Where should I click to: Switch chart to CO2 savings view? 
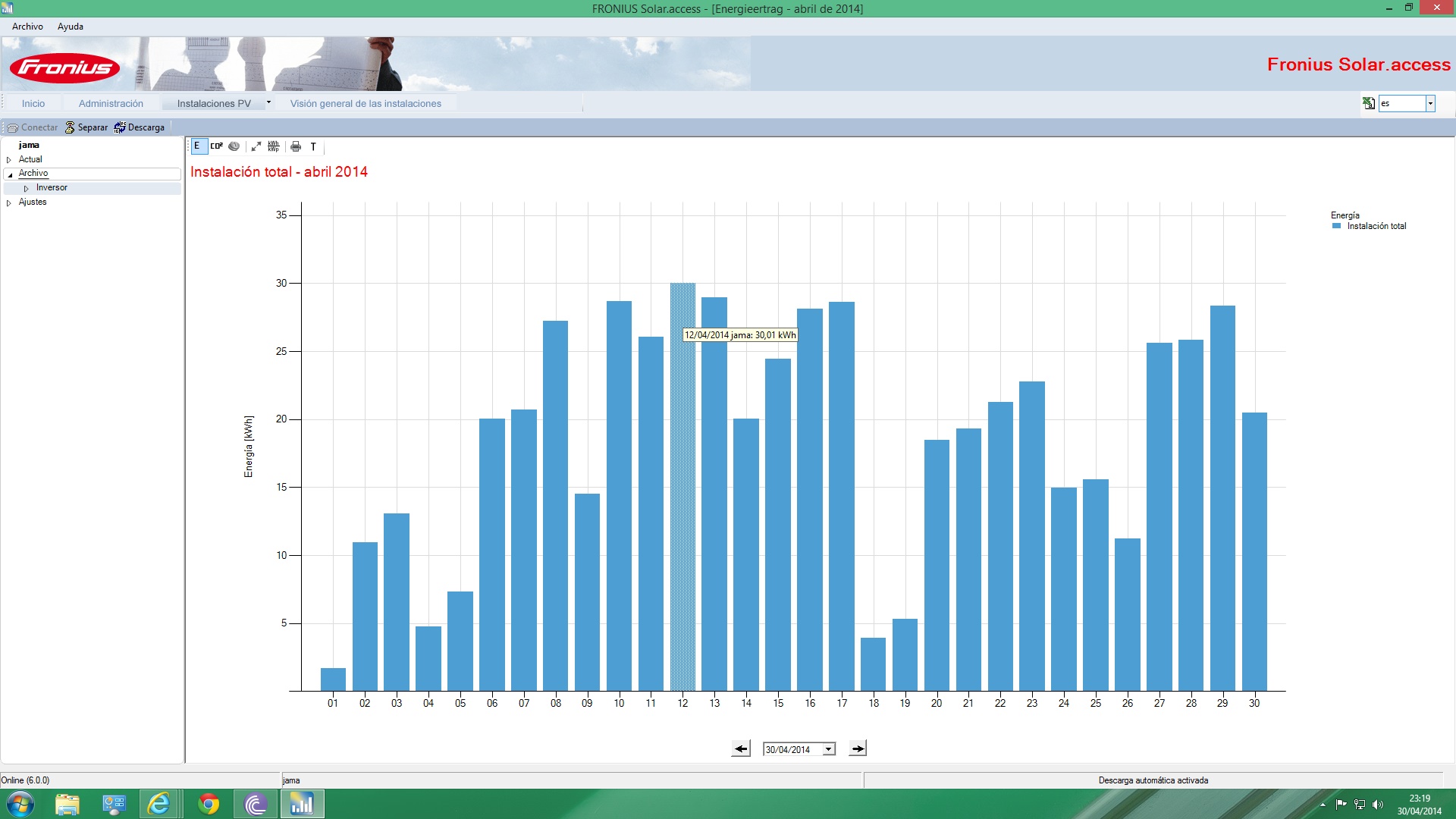pyautogui.click(x=217, y=146)
